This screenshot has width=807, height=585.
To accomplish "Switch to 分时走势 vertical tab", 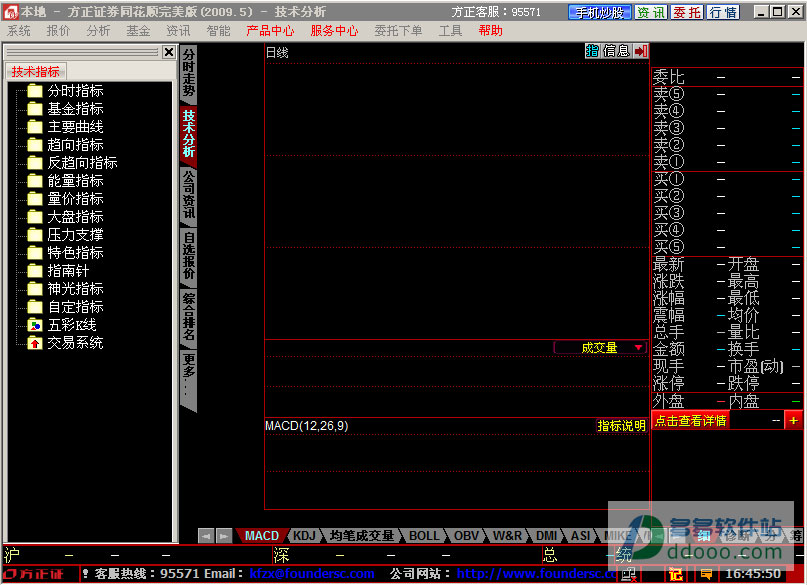I will pos(189,73).
